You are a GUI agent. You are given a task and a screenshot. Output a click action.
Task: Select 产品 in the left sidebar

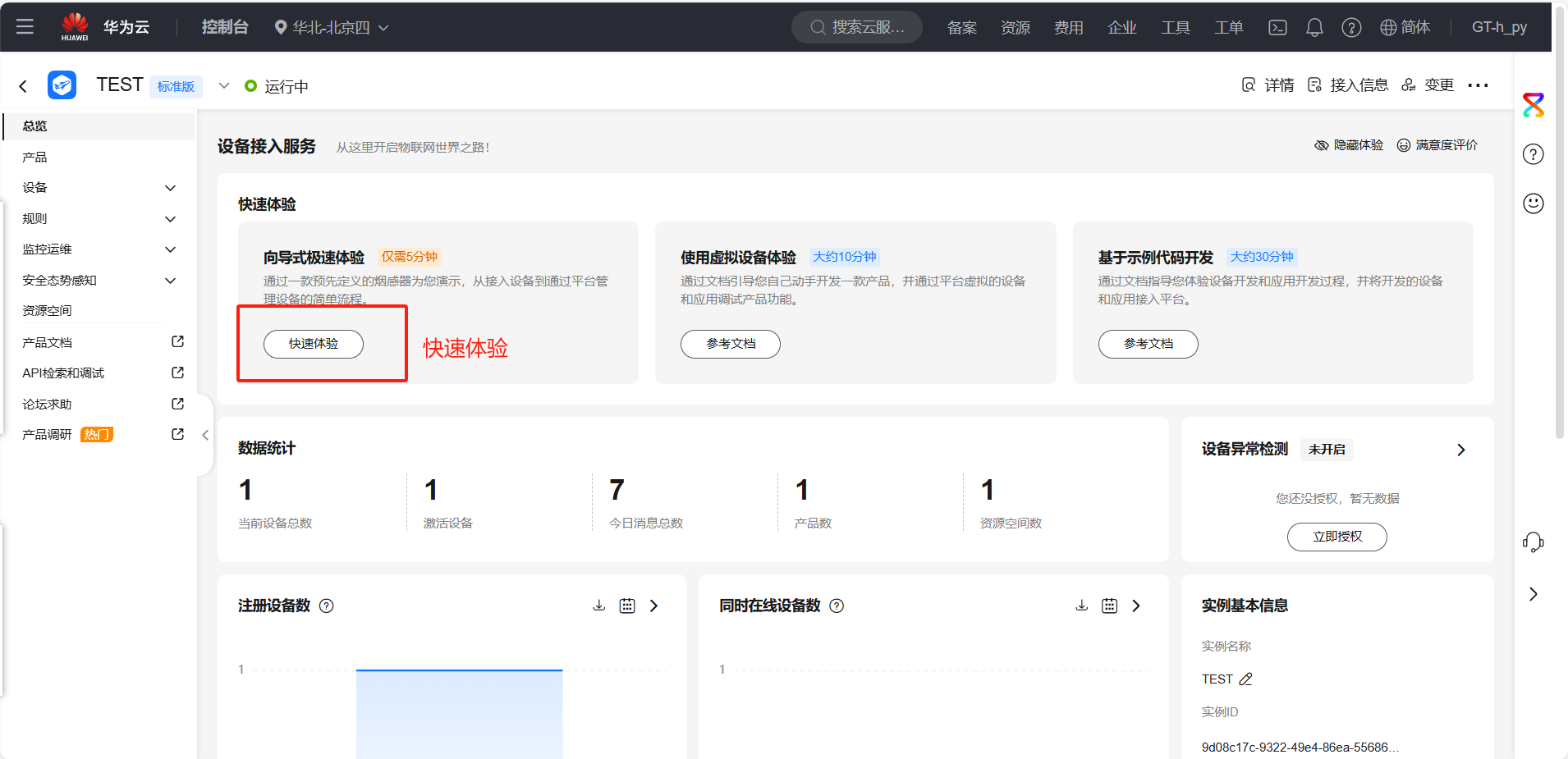pos(35,158)
